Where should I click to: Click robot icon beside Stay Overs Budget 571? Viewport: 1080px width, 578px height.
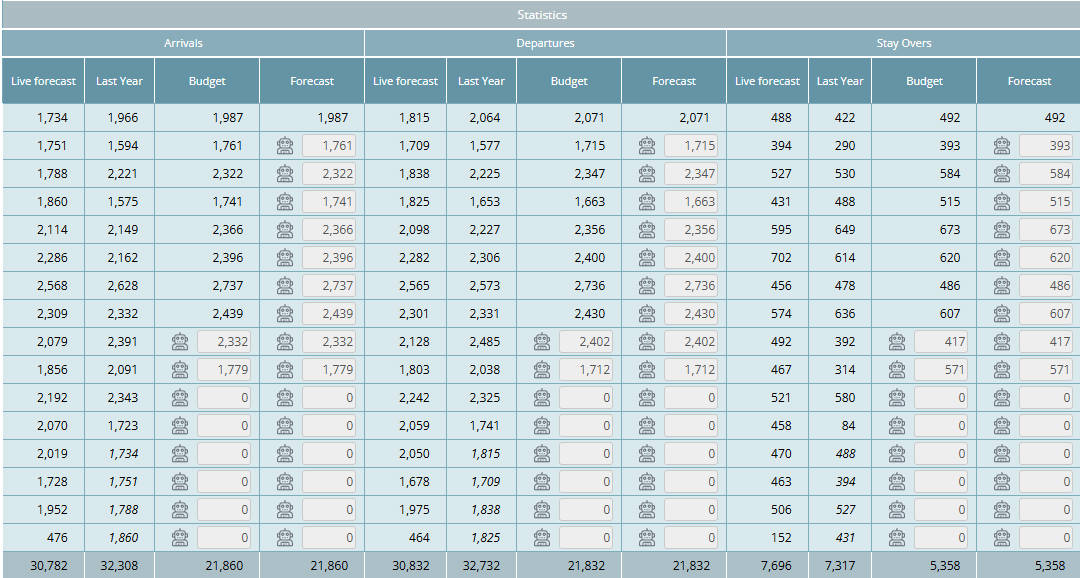pos(896,370)
